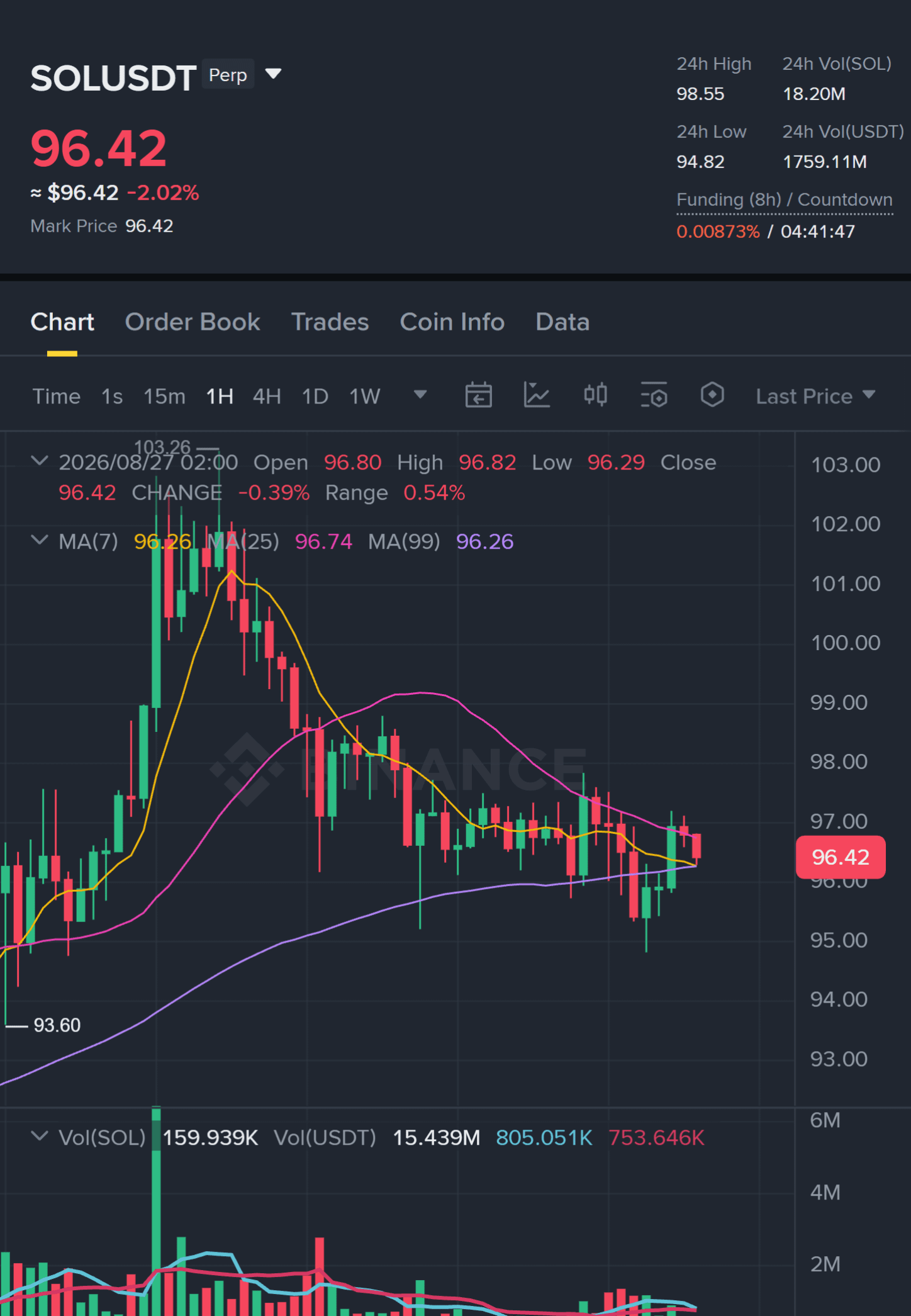Select the 4H interval
The image size is (911, 1316).
coord(267,396)
